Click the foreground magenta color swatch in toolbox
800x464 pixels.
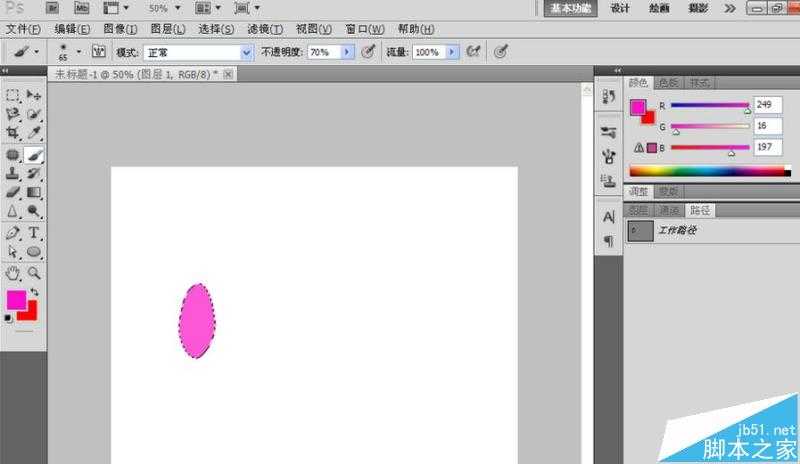pos(17,299)
